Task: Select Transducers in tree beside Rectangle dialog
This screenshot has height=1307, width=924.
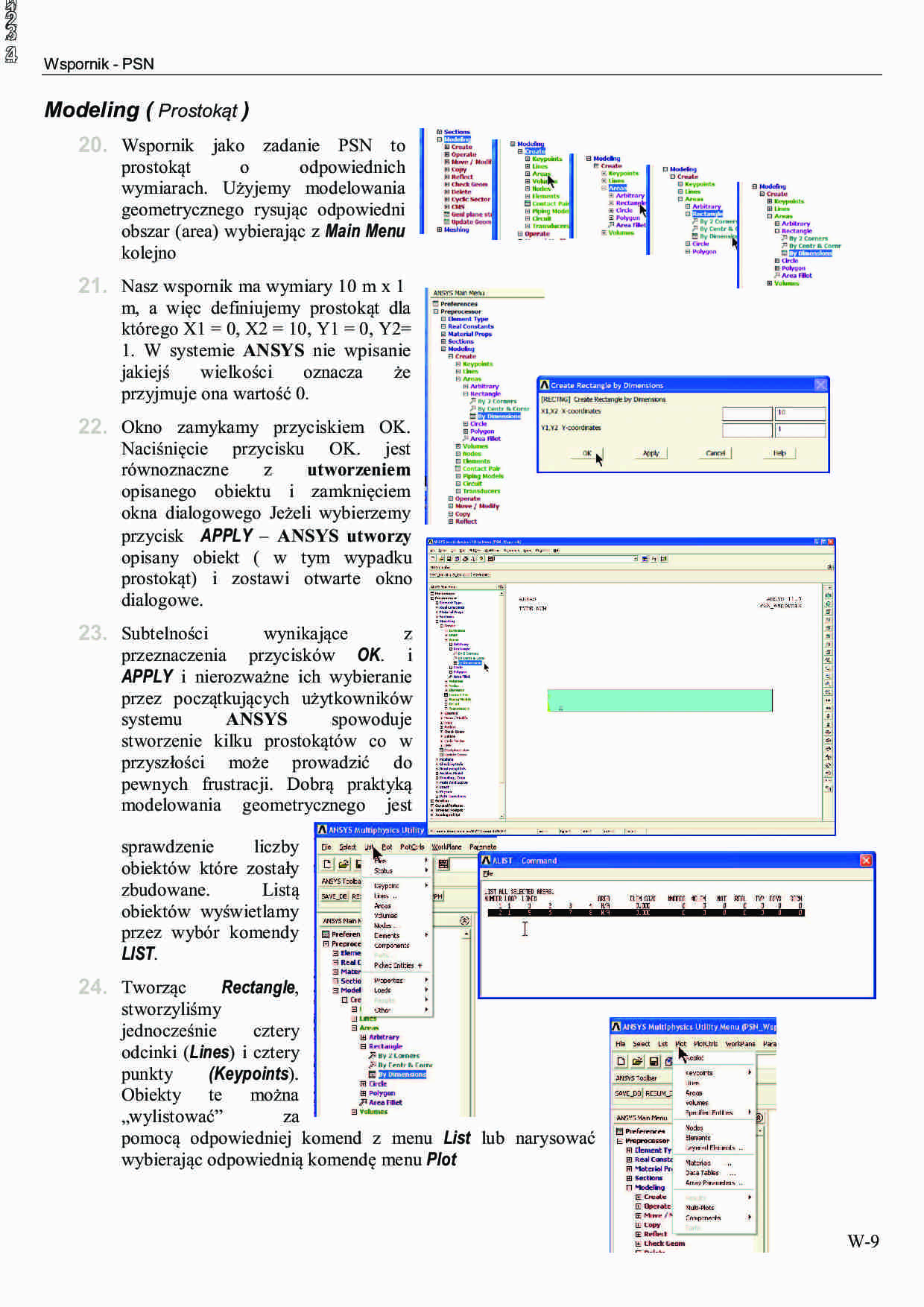Action: [481, 491]
